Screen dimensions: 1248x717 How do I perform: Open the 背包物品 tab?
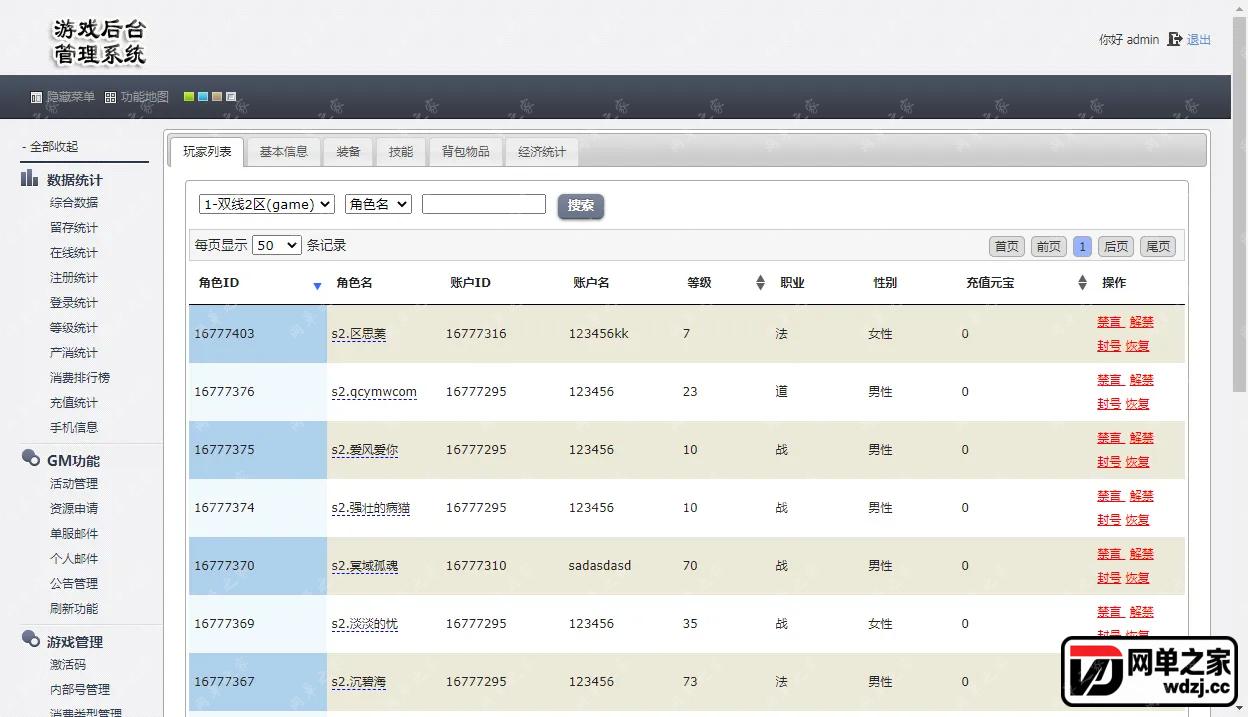(x=466, y=152)
